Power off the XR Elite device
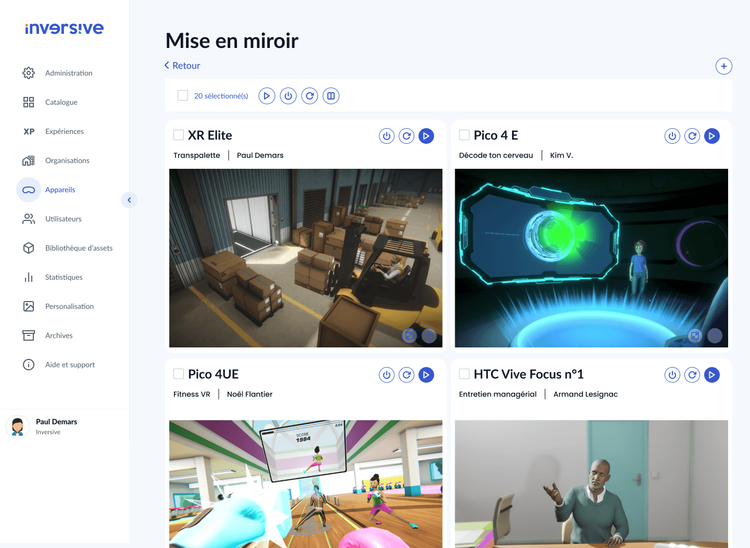The width and height of the screenshot is (750, 548). 386,136
